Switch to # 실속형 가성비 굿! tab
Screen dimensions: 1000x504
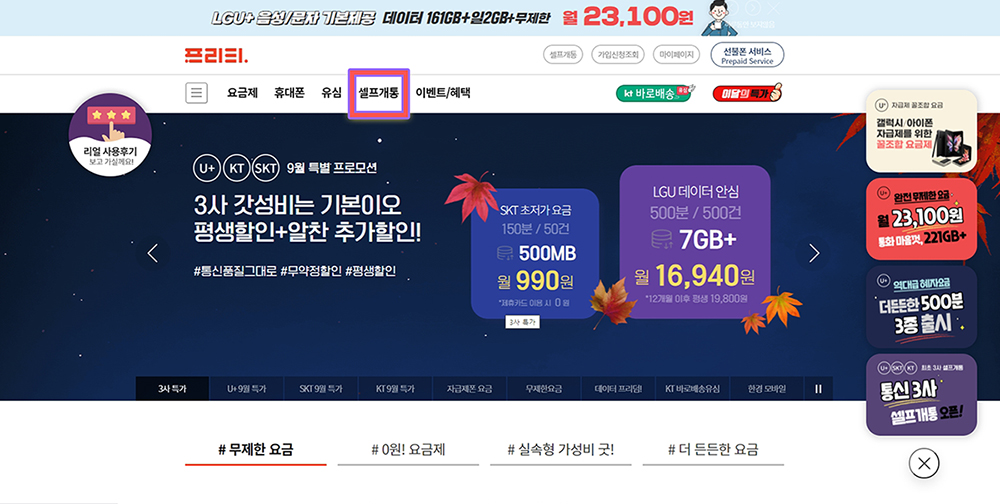coord(561,450)
